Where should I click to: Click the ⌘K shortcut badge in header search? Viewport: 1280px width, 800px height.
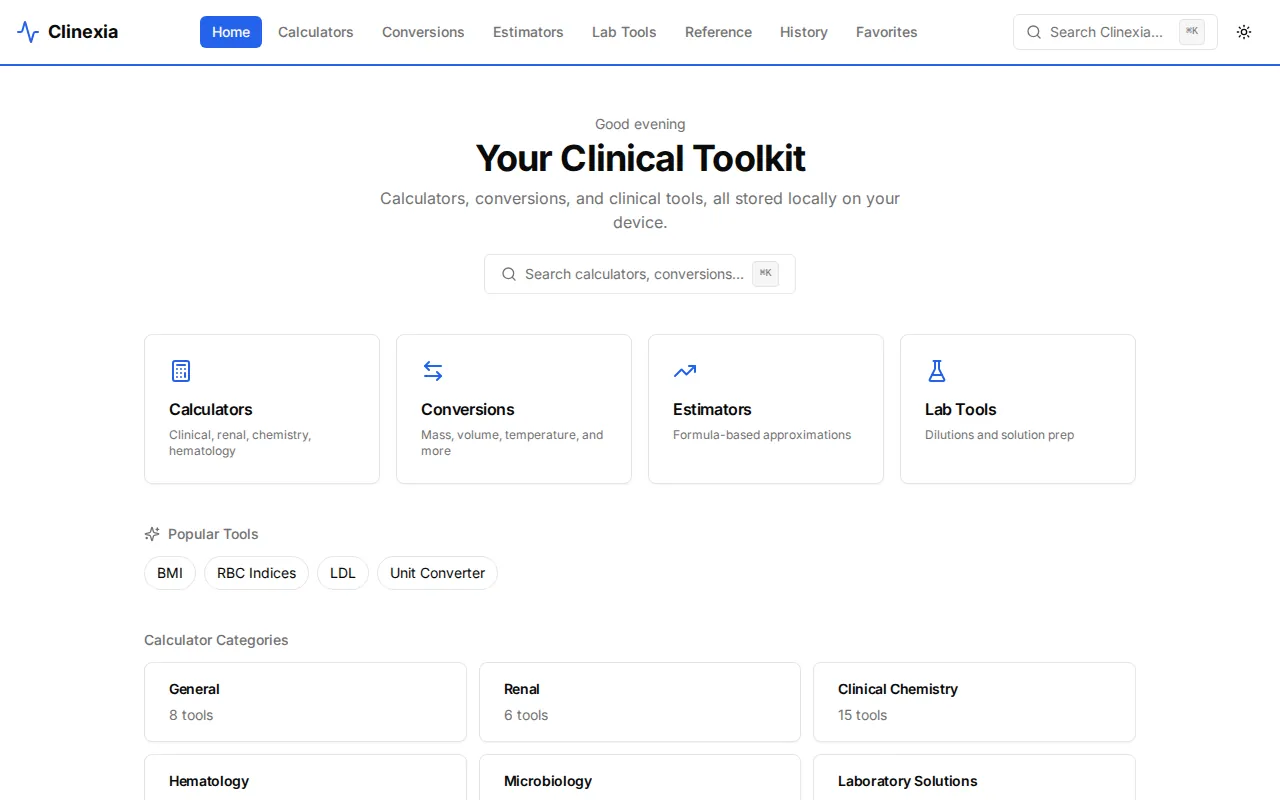(1192, 32)
